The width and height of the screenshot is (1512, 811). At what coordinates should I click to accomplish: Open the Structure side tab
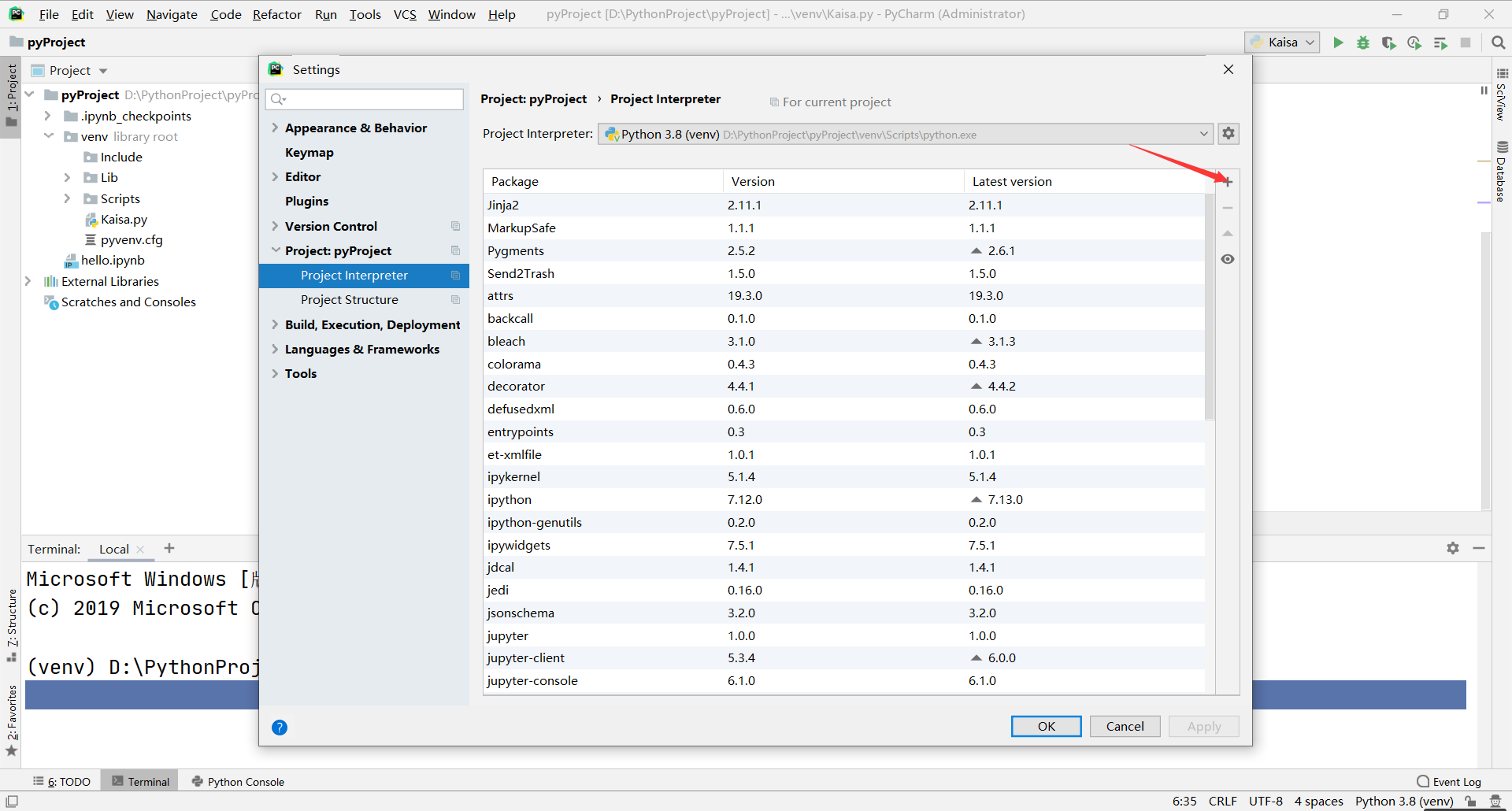tap(12, 624)
